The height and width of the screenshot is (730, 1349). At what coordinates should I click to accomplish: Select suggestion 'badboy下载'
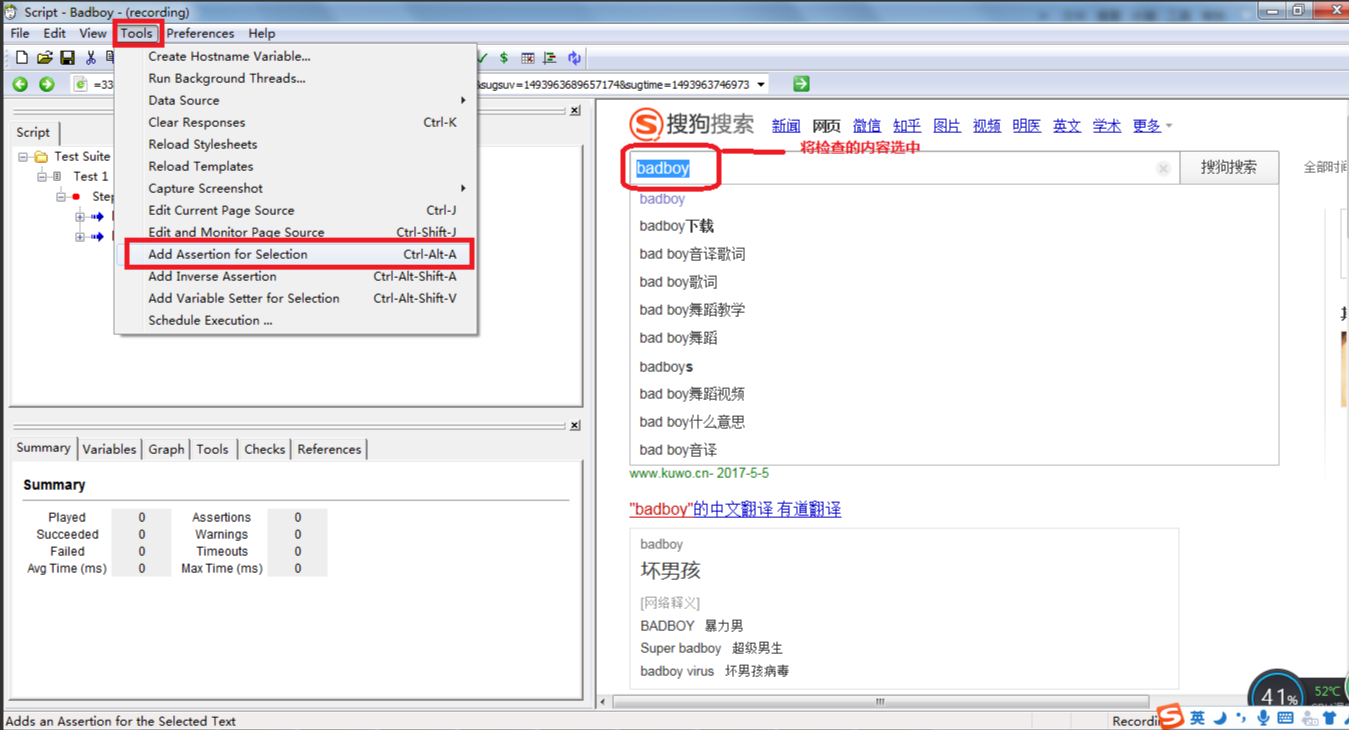(x=677, y=226)
